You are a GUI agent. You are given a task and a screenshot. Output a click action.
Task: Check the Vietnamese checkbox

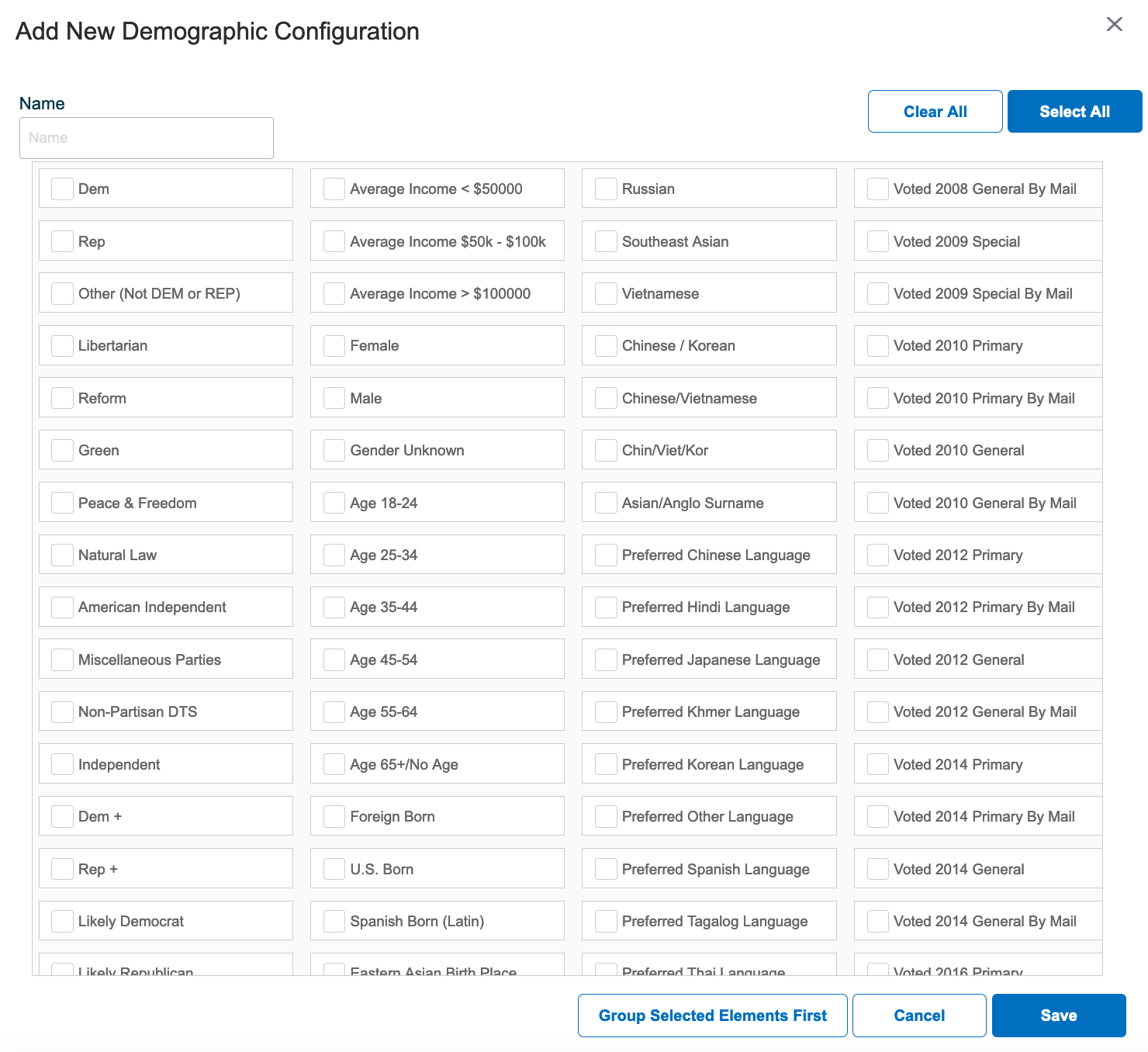coord(606,293)
